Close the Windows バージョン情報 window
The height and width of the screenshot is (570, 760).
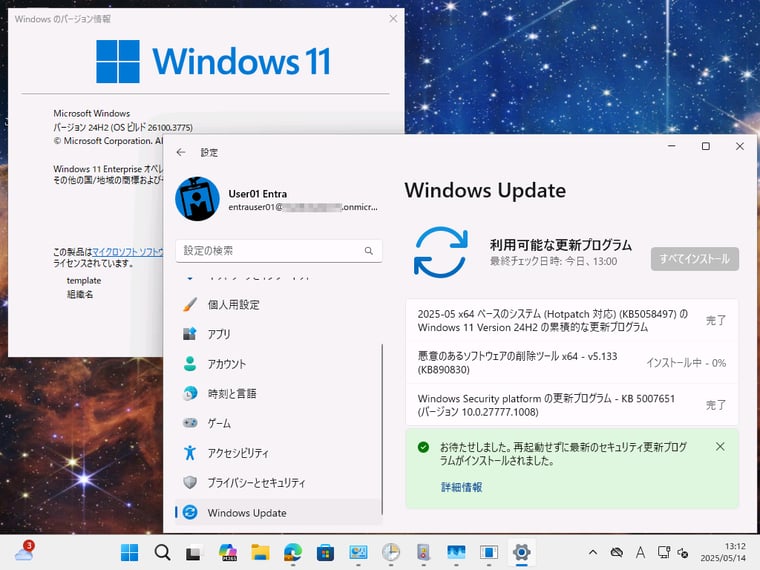click(393, 18)
